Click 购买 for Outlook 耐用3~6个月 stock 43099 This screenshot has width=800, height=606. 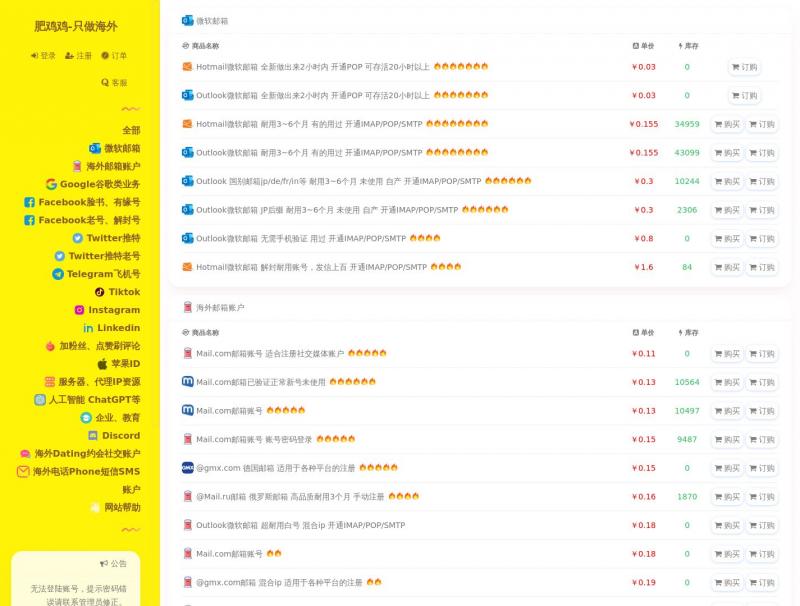tap(728, 153)
